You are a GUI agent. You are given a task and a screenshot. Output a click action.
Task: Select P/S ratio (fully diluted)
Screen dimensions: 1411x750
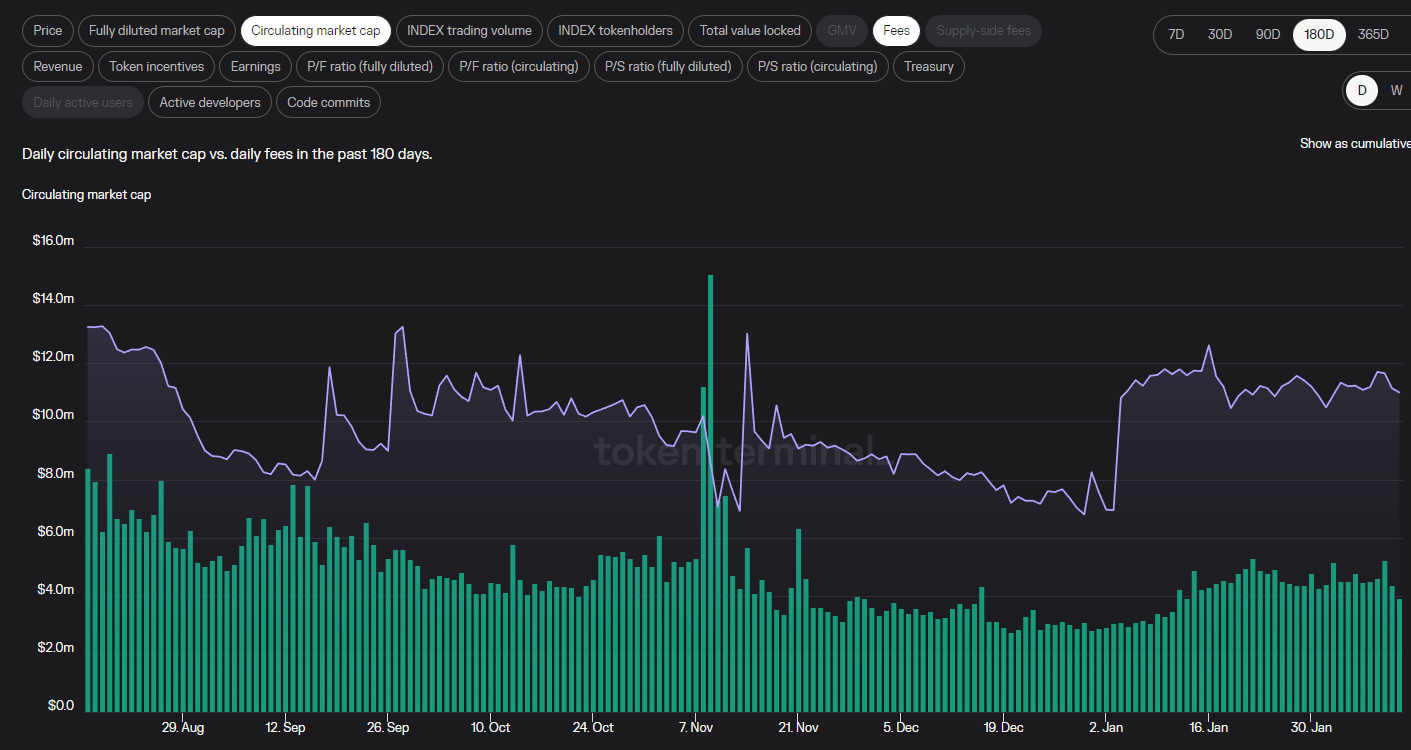point(668,67)
